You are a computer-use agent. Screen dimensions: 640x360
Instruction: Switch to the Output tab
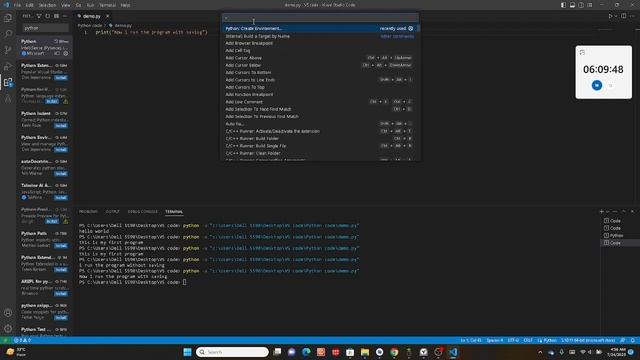[x=113, y=211]
